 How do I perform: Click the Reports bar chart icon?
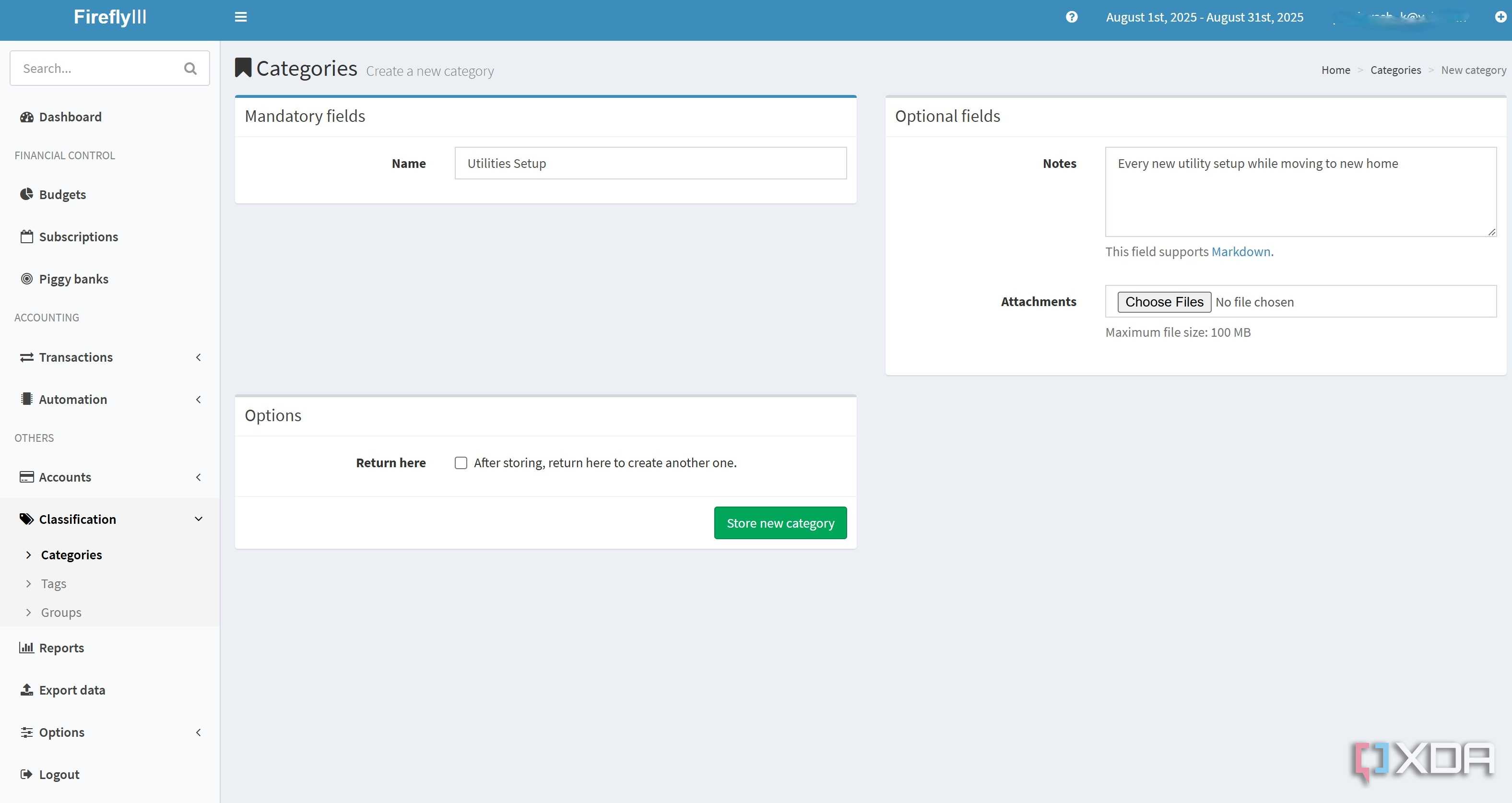26,648
